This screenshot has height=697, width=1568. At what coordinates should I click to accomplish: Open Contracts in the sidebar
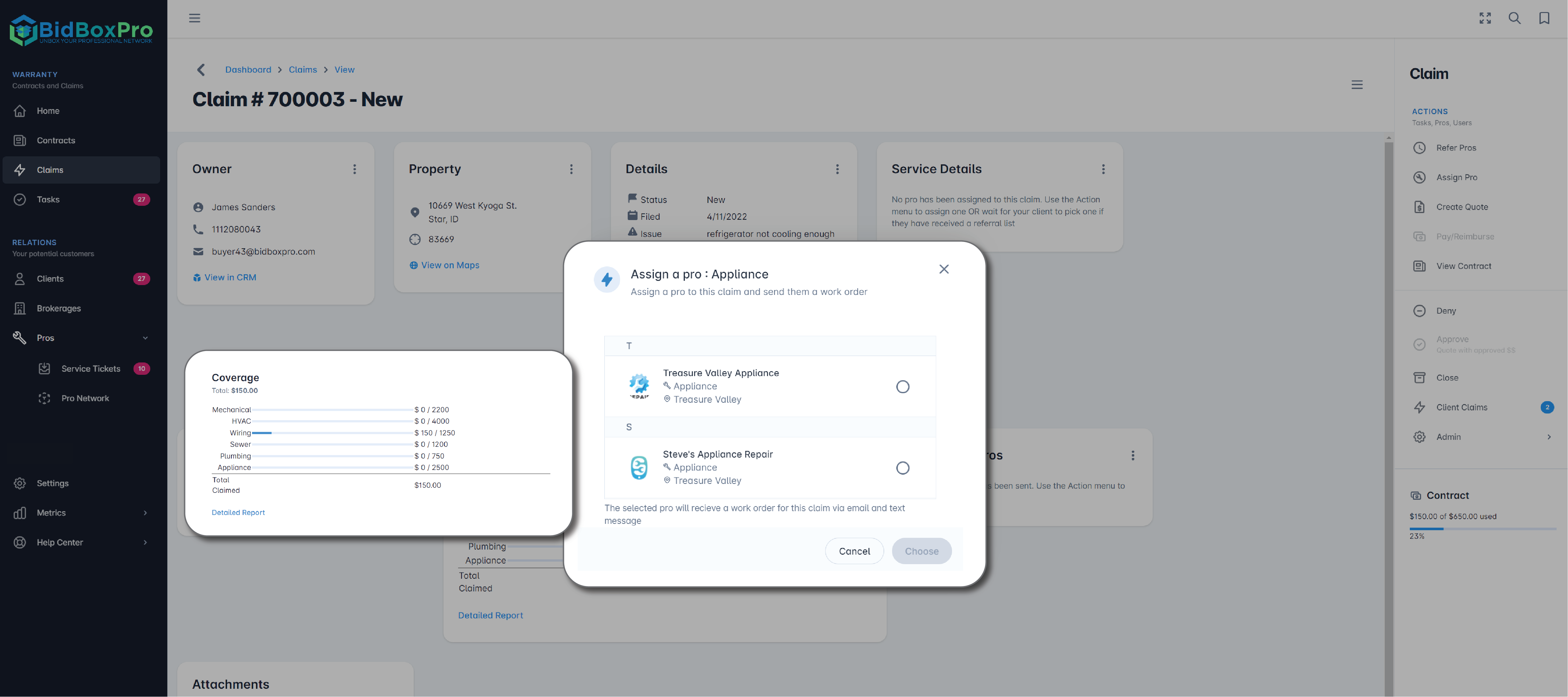pyautogui.click(x=56, y=140)
